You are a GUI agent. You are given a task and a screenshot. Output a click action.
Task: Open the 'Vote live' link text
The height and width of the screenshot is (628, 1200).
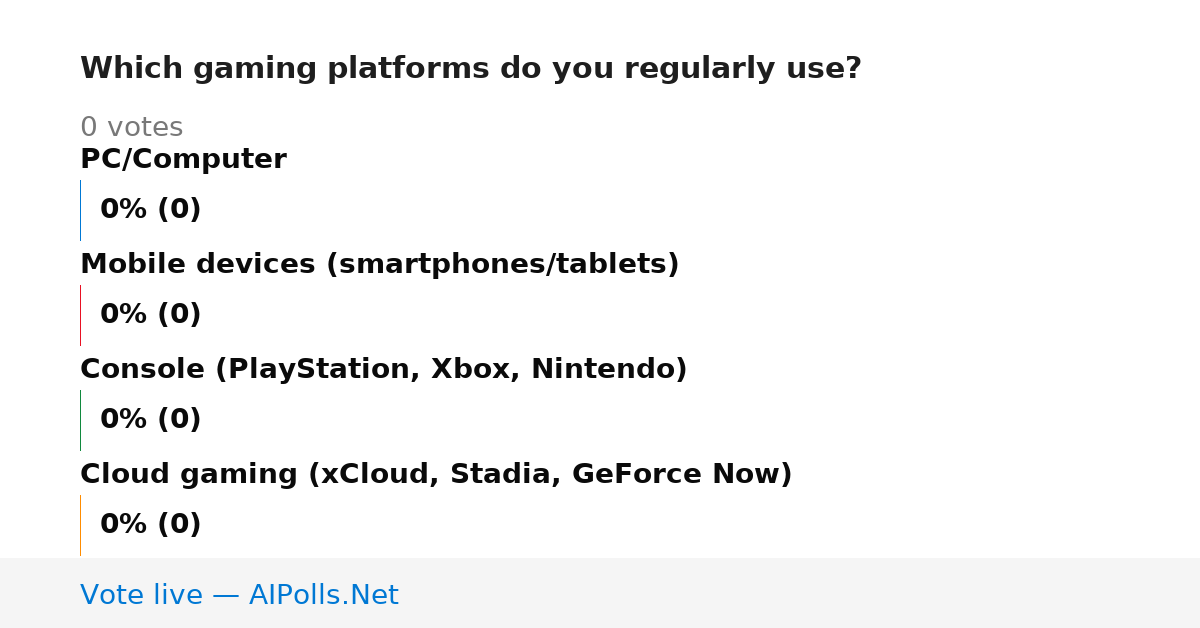click(x=141, y=596)
